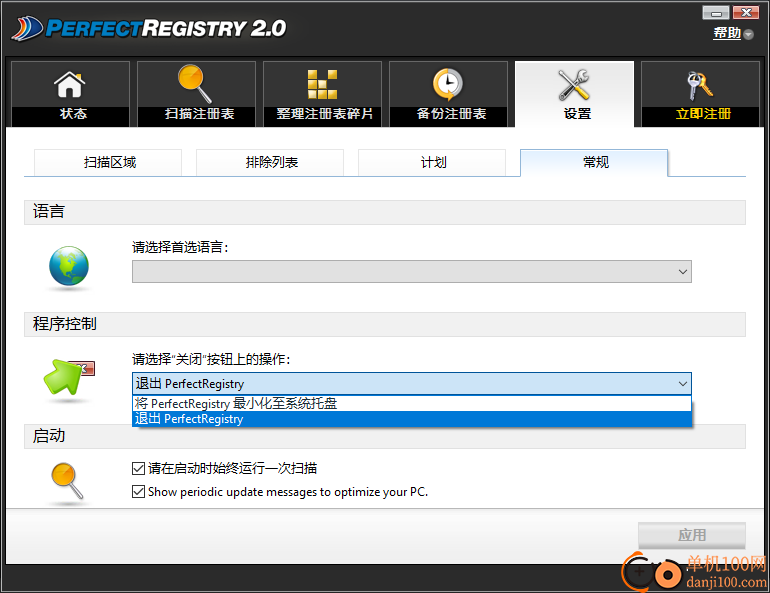Screen dimensions: 770x593
Task: Click the globe icon in 语言 section
Action: click(69, 266)
